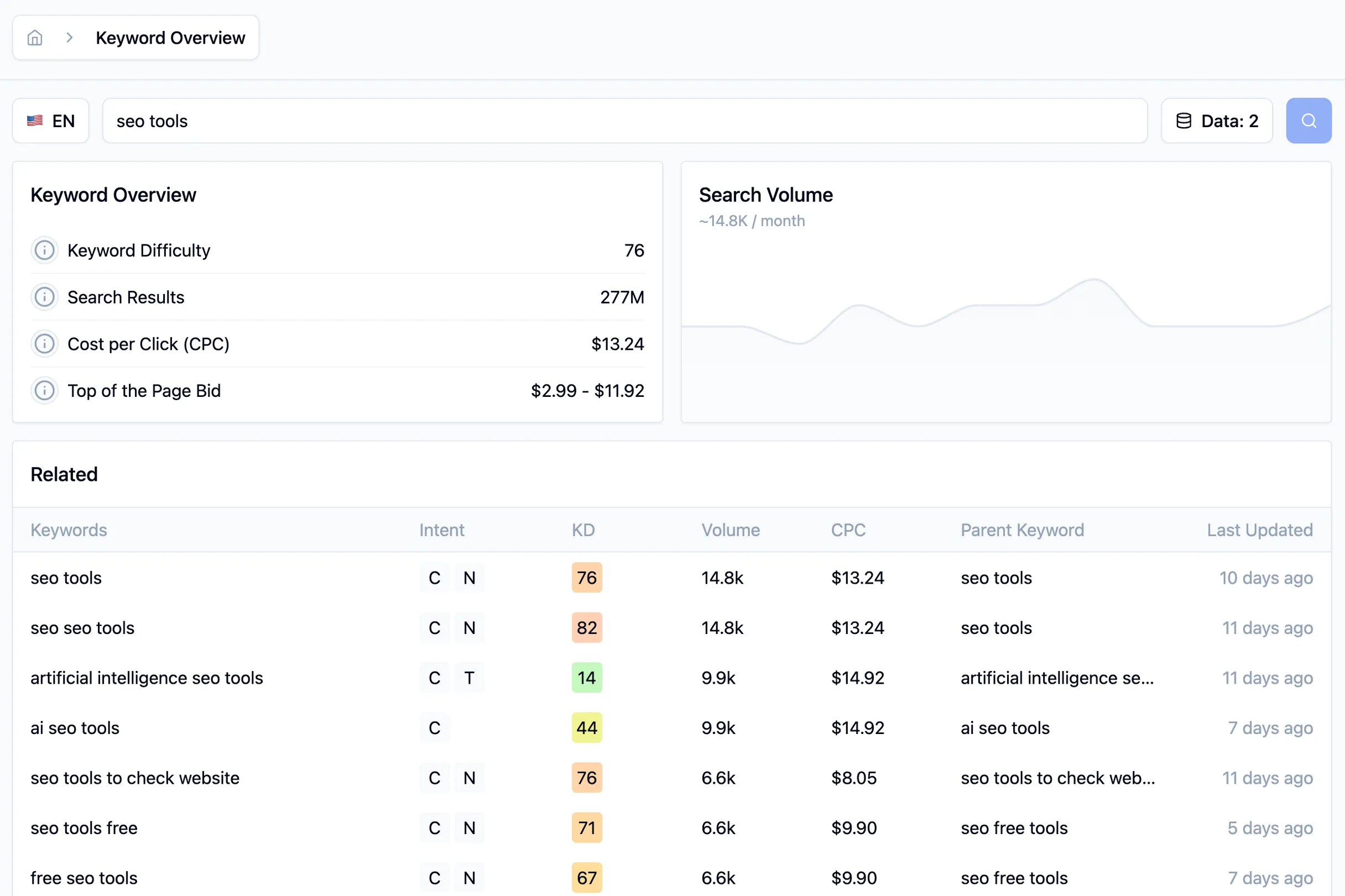Click KD 71 badge for 'seo tools free'
This screenshot has height=896, width=1345.
587,828
